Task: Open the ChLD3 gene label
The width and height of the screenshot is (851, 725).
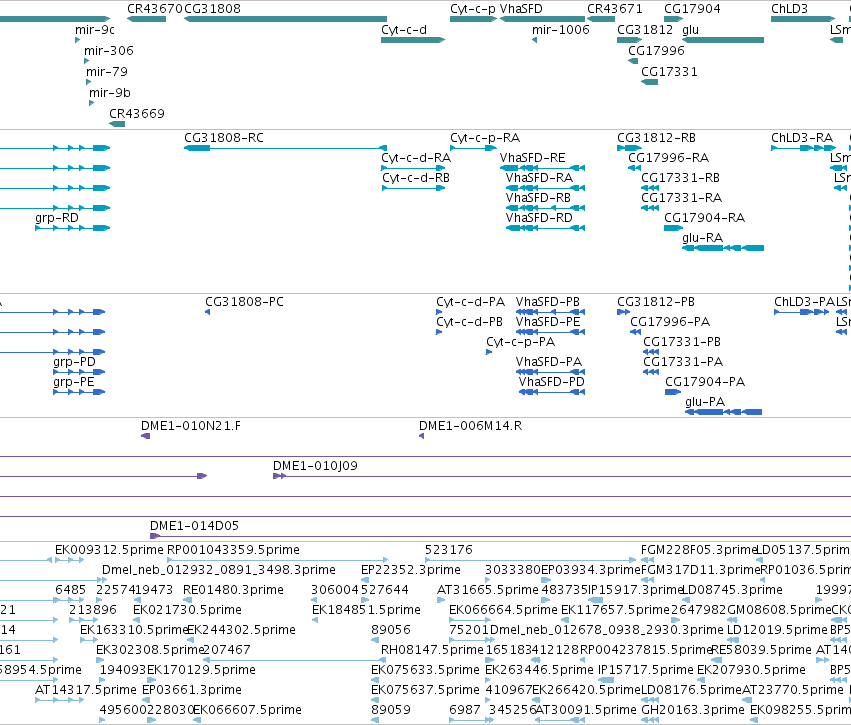Action: (790, 9)
